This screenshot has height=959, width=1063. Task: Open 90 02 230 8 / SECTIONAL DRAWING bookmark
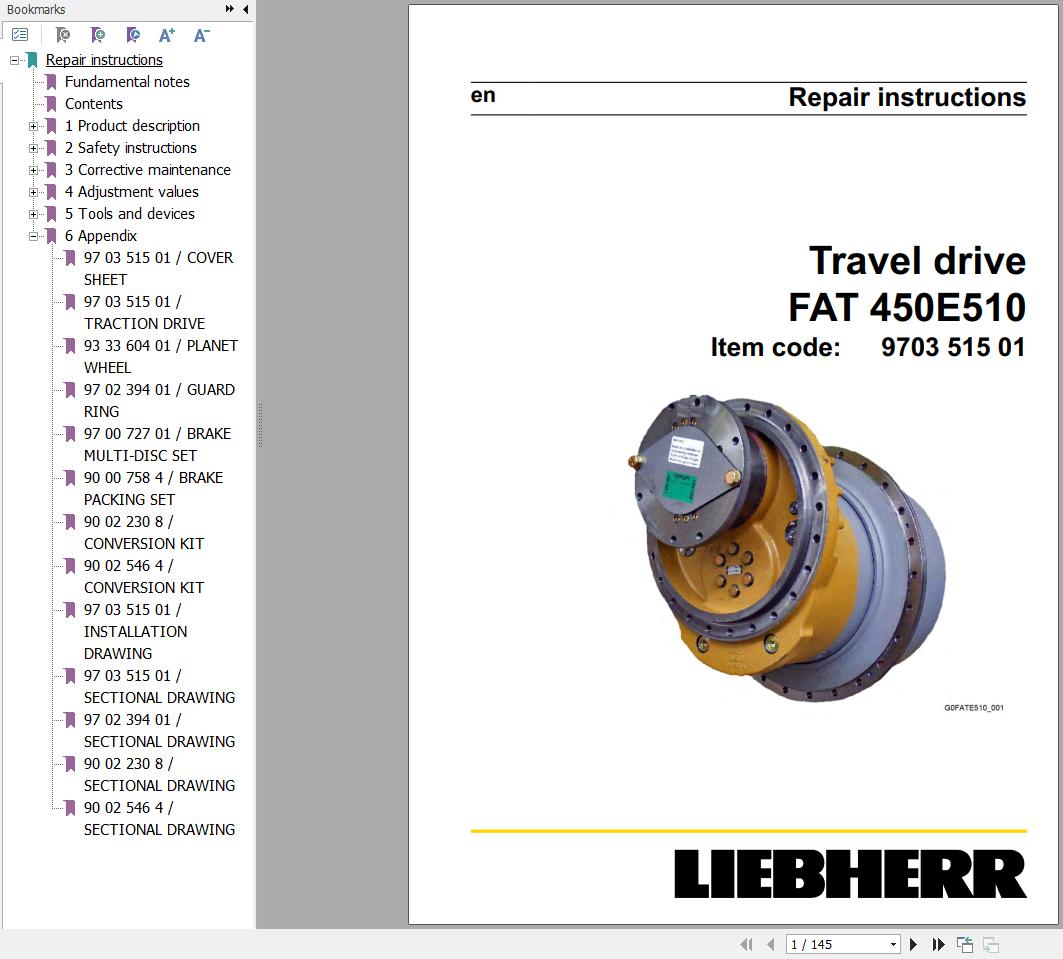point(159,775)
